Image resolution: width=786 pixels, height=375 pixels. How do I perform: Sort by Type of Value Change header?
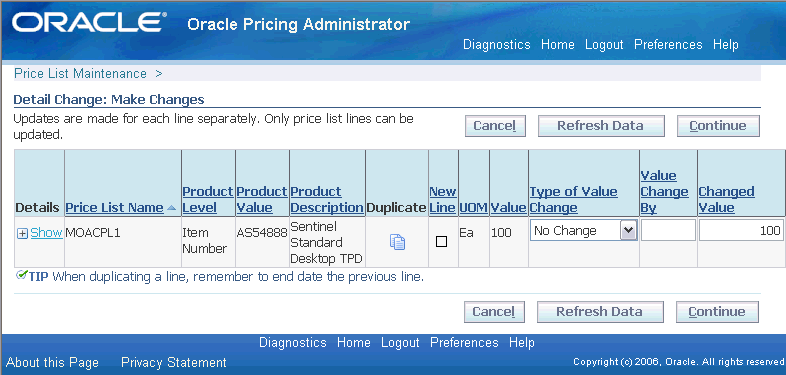[x=573, y=200]
